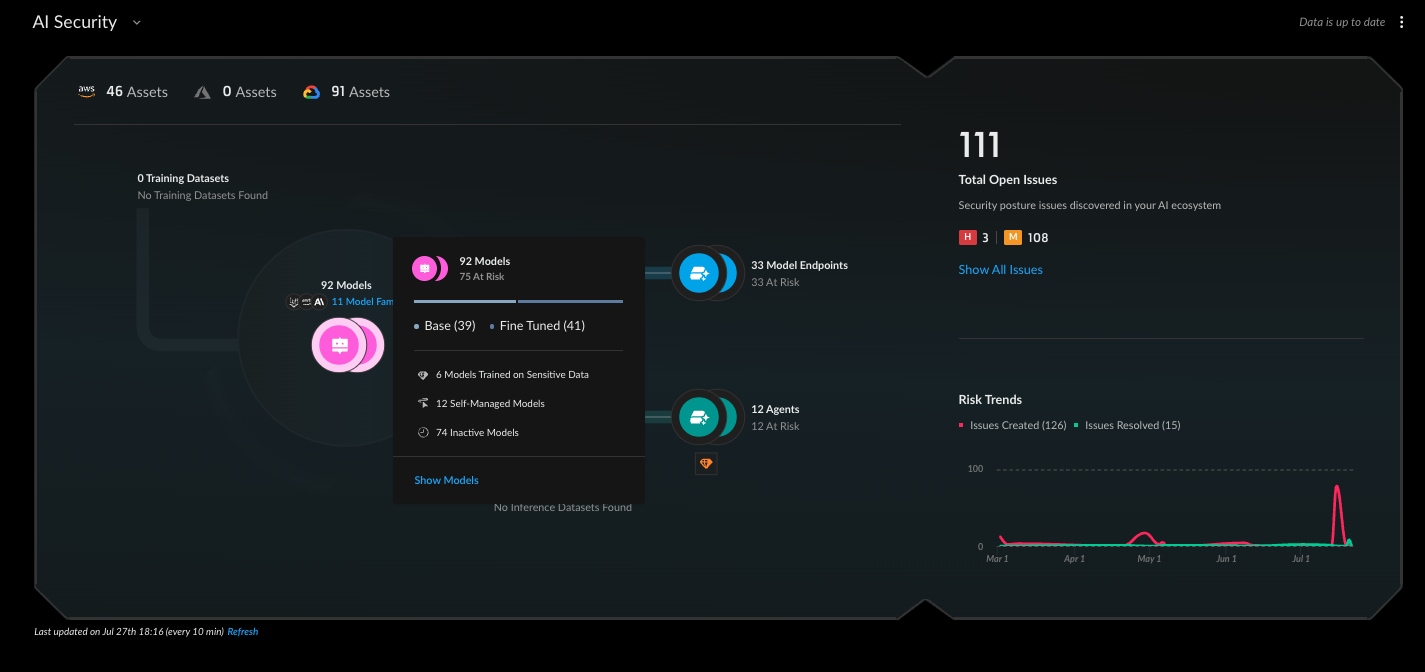Click the Mar 1 axis label
The height and width of the screenshot is (672, 1425).
click(x=997, y=559)
